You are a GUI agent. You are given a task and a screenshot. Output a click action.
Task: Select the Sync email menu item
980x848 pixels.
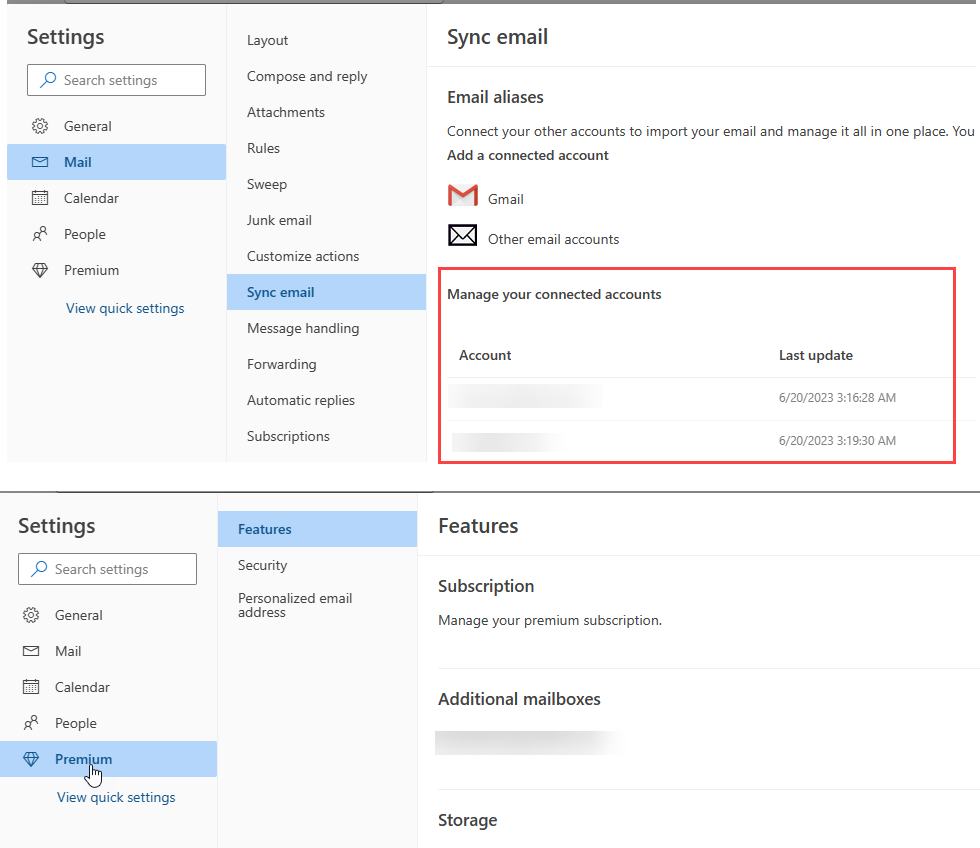click(326, 292)
